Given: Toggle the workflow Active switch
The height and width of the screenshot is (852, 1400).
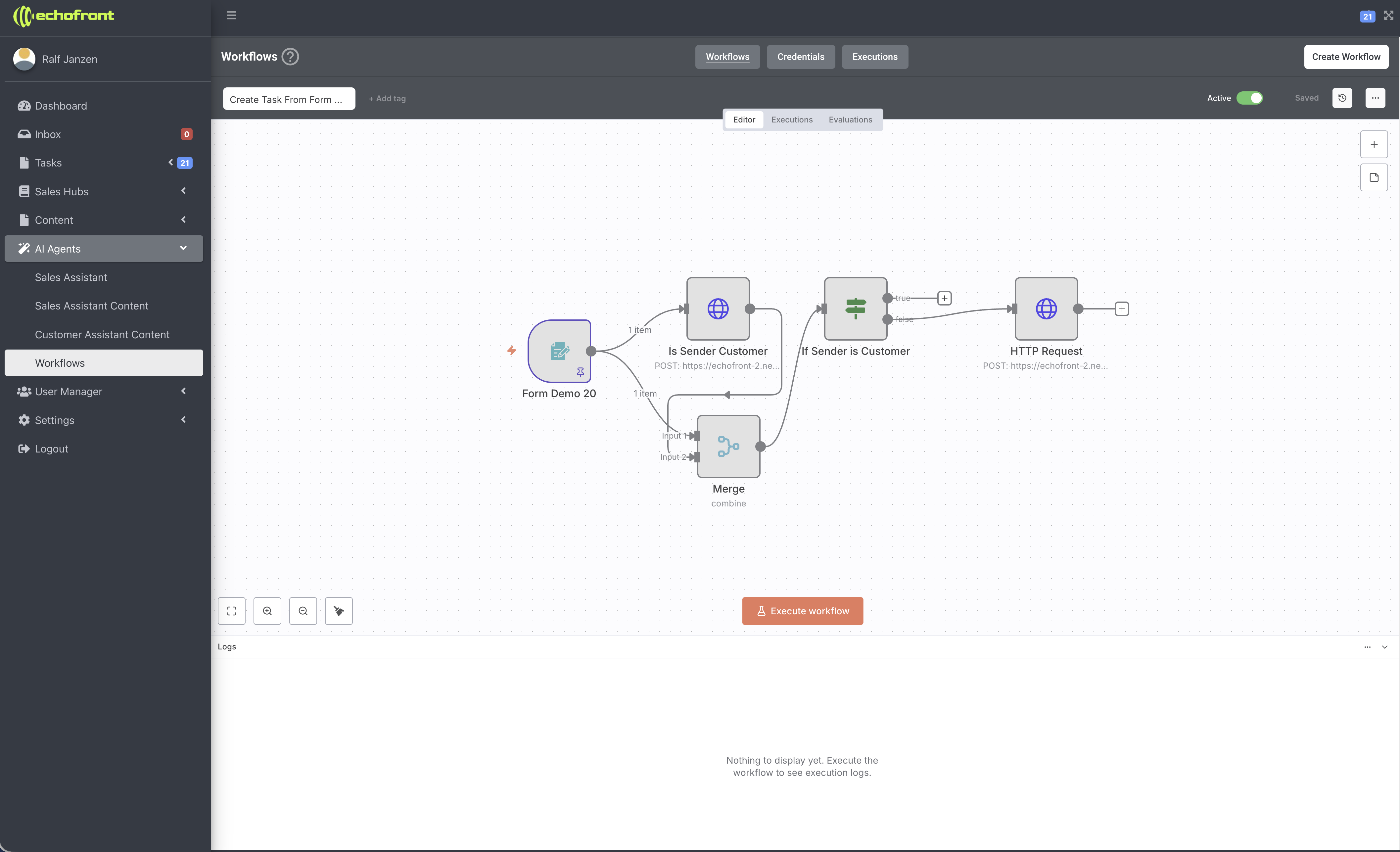Looking at the screenshot, I should click(1249, 98).
